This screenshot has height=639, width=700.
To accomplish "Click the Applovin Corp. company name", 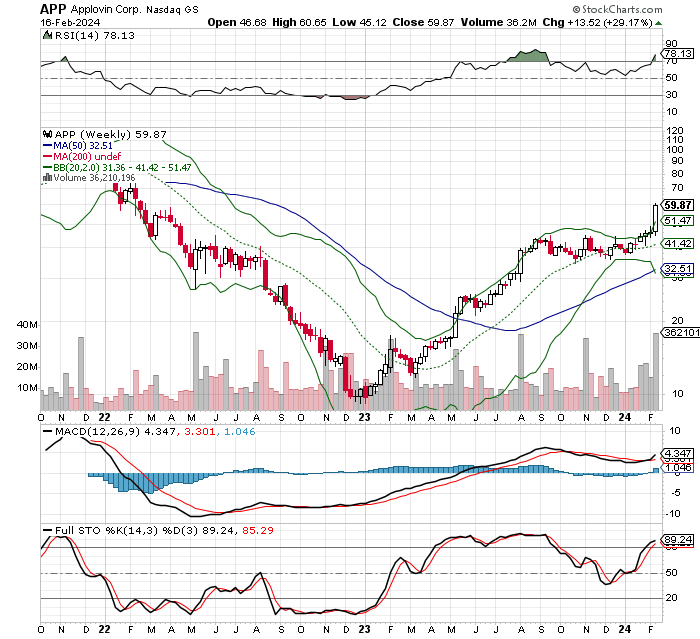I will coord(106,9).
